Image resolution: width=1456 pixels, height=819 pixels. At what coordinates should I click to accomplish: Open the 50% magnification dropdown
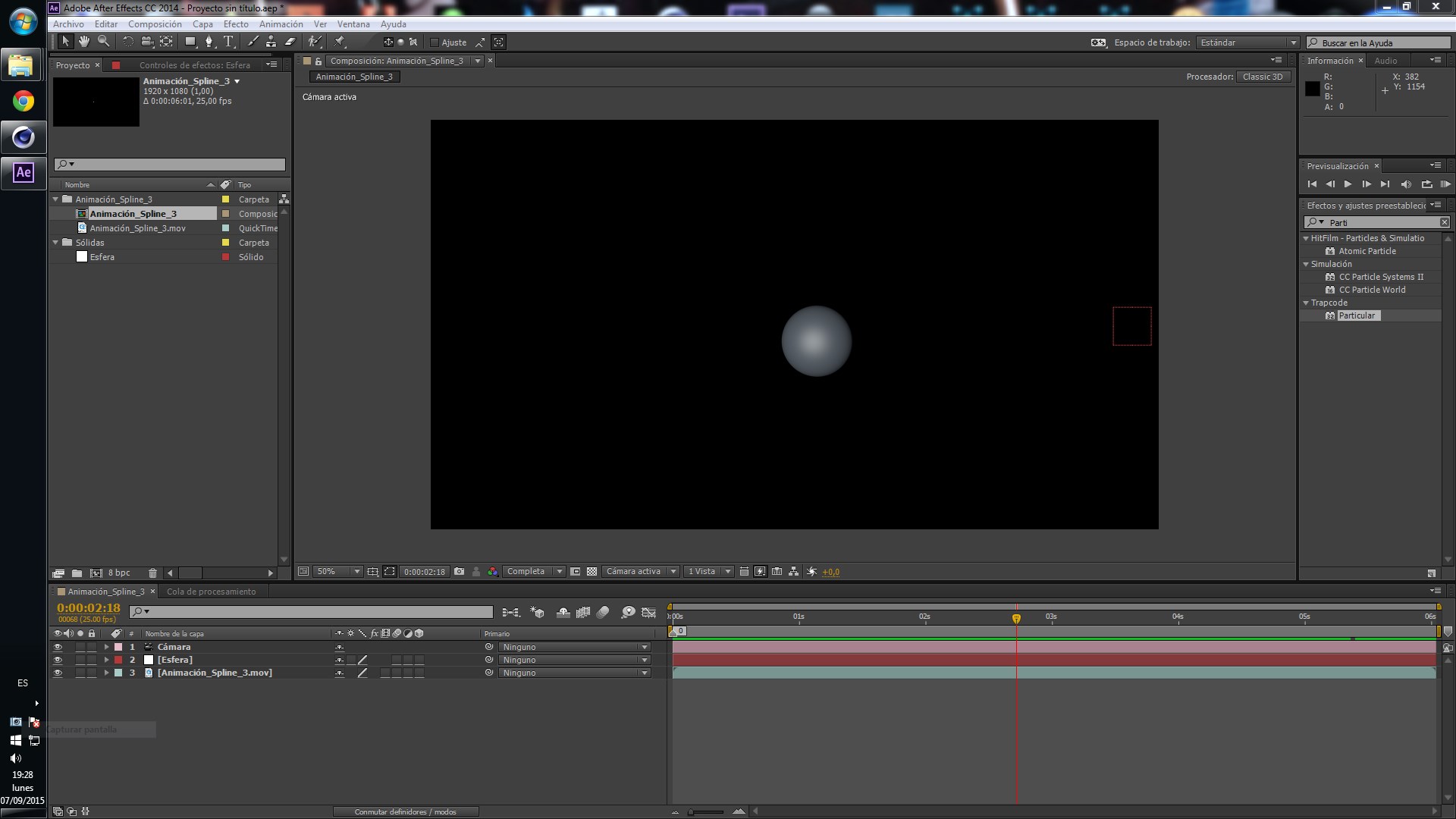point(338,572)
